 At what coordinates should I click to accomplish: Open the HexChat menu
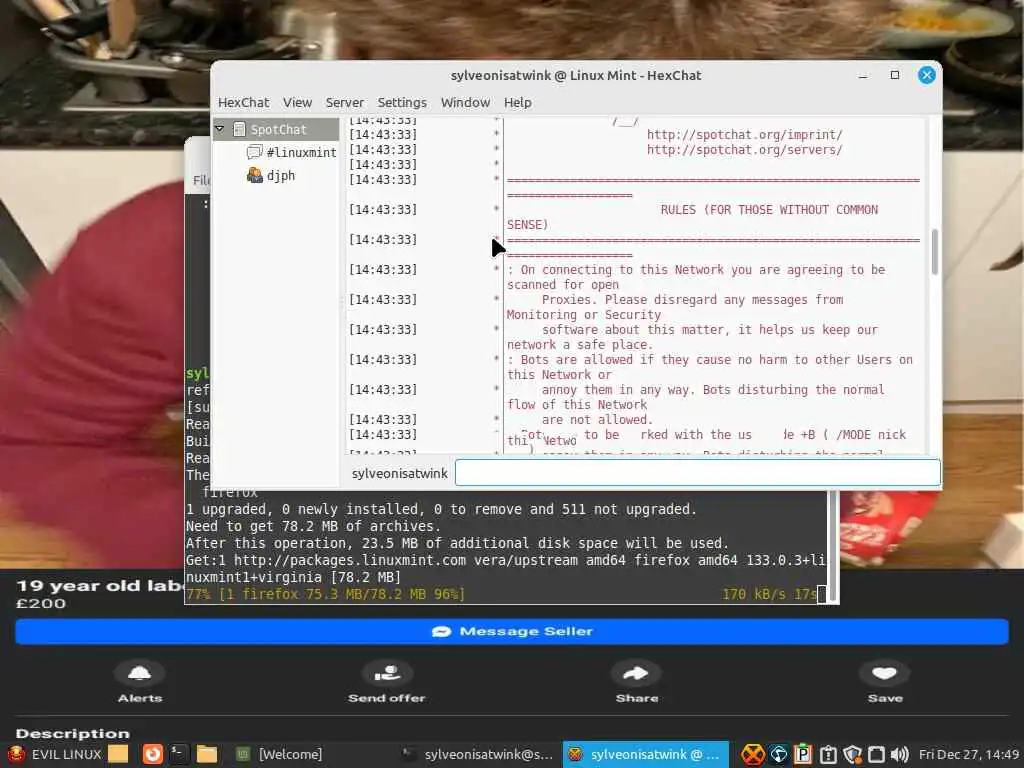243,103
